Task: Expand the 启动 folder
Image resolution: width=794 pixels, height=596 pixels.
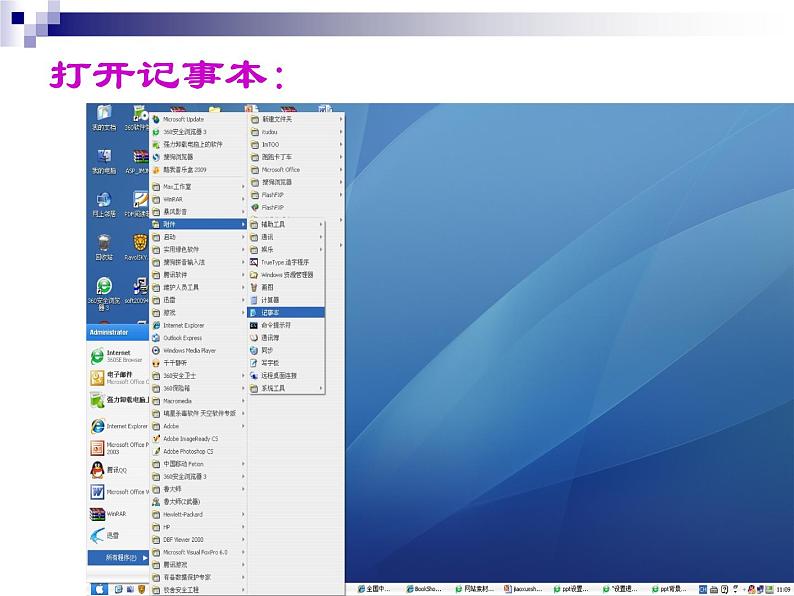Action: tap(198, 237)
